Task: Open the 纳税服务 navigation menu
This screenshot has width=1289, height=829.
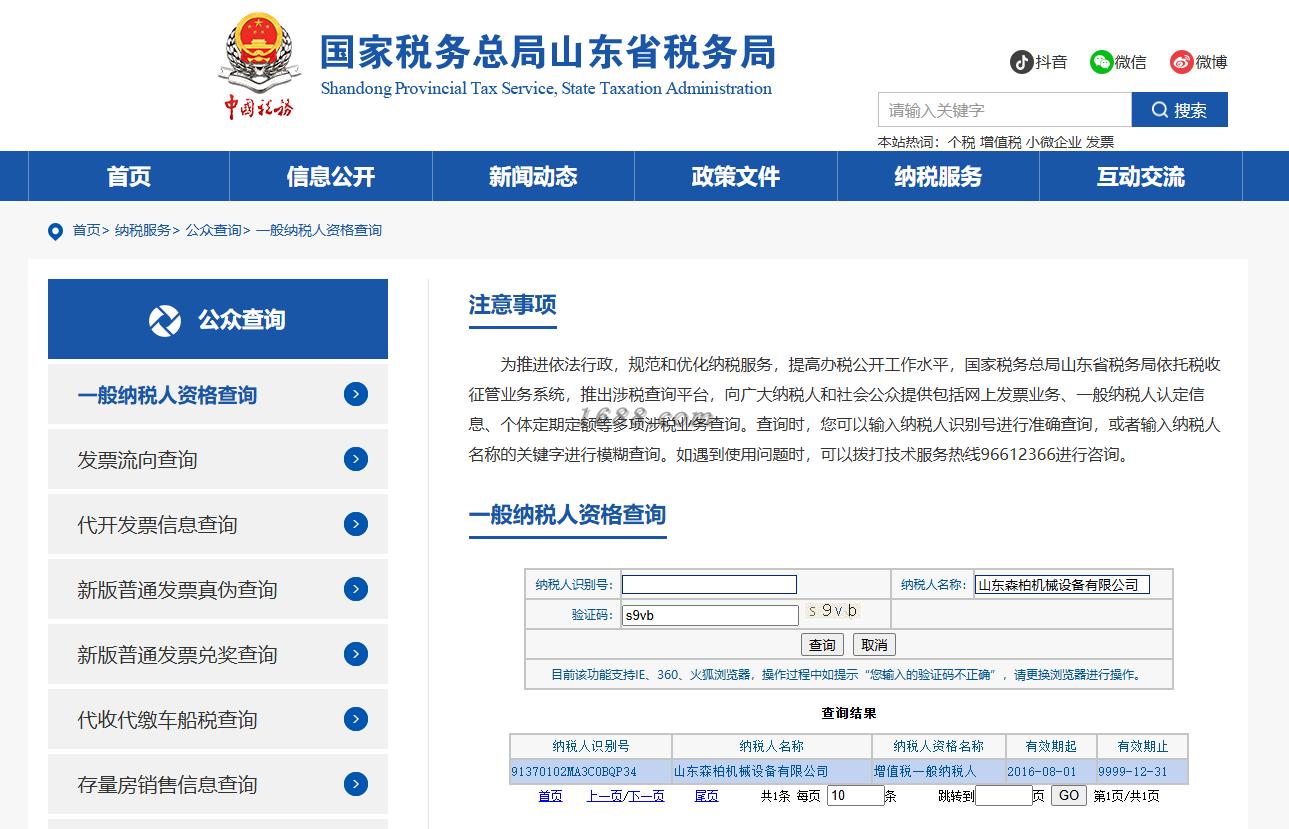Action: point(938,177)
